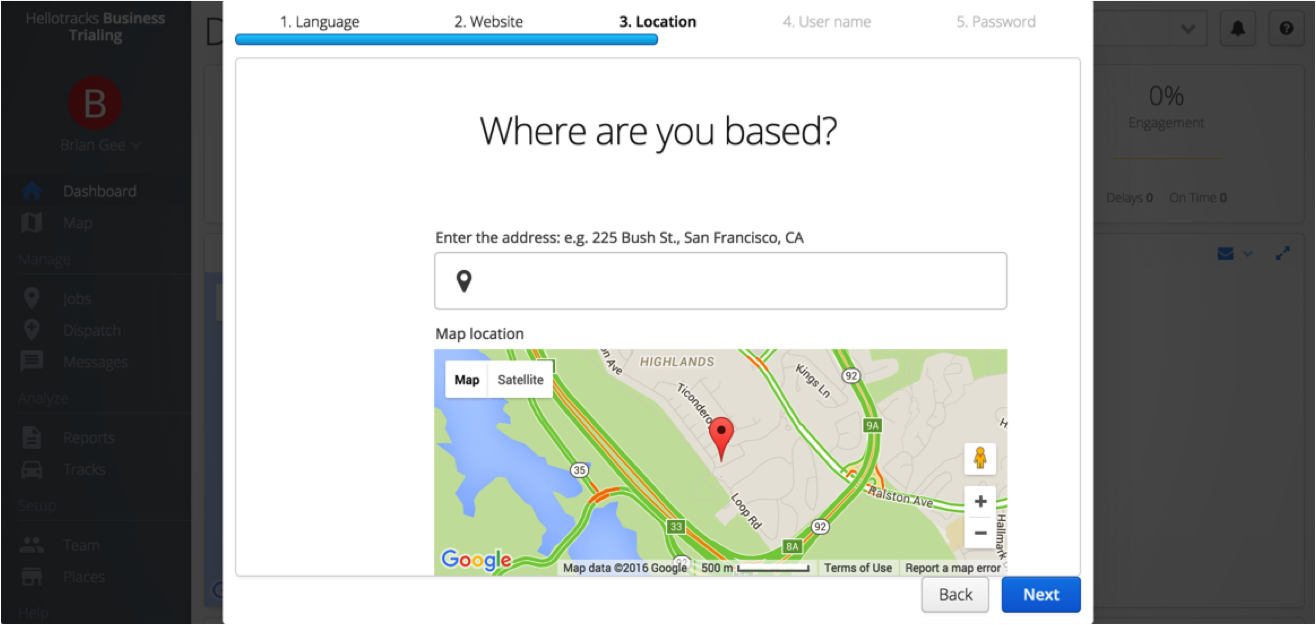Open the mail envelope dropdown
This screenshot has height=625, width=1316.
[x=1234, y=254]
